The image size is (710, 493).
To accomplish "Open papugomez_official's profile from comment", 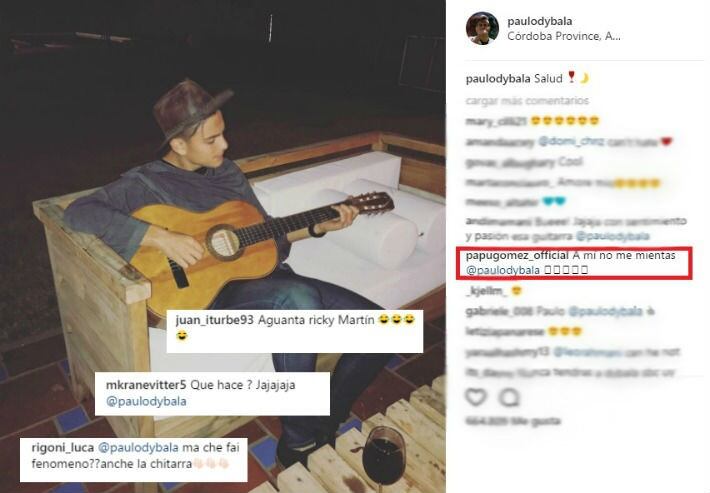I will point(517,256).
